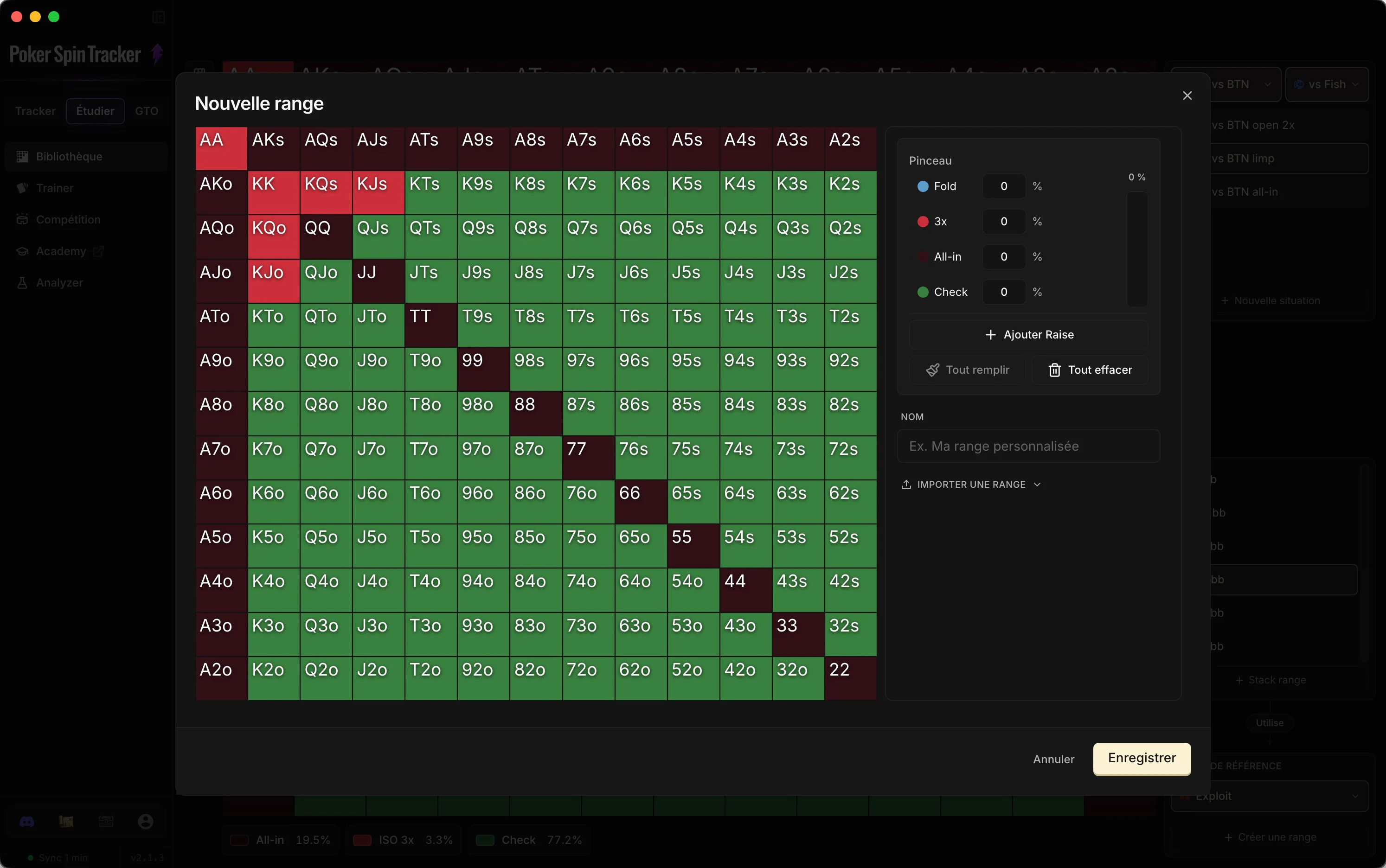
Task: Select the Check brush radio
Action: (923, 292)
